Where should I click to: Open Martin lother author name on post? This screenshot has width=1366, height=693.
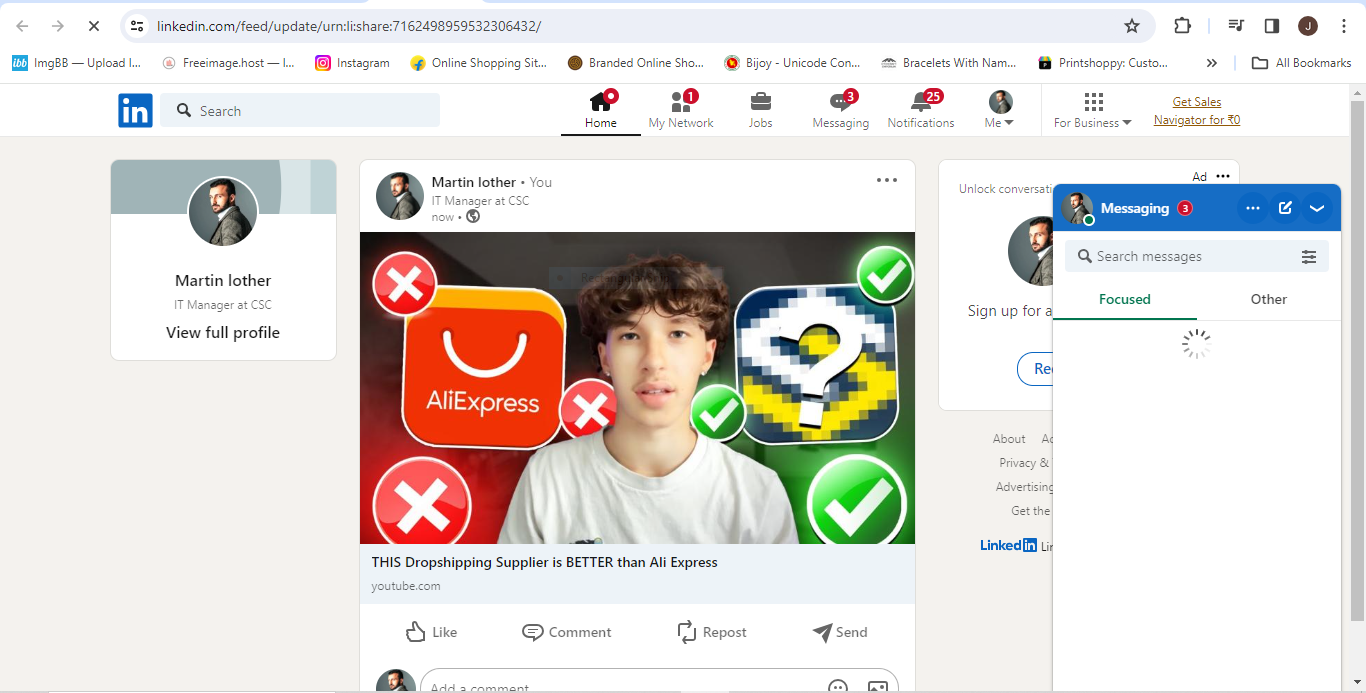[x=474, y=182]
